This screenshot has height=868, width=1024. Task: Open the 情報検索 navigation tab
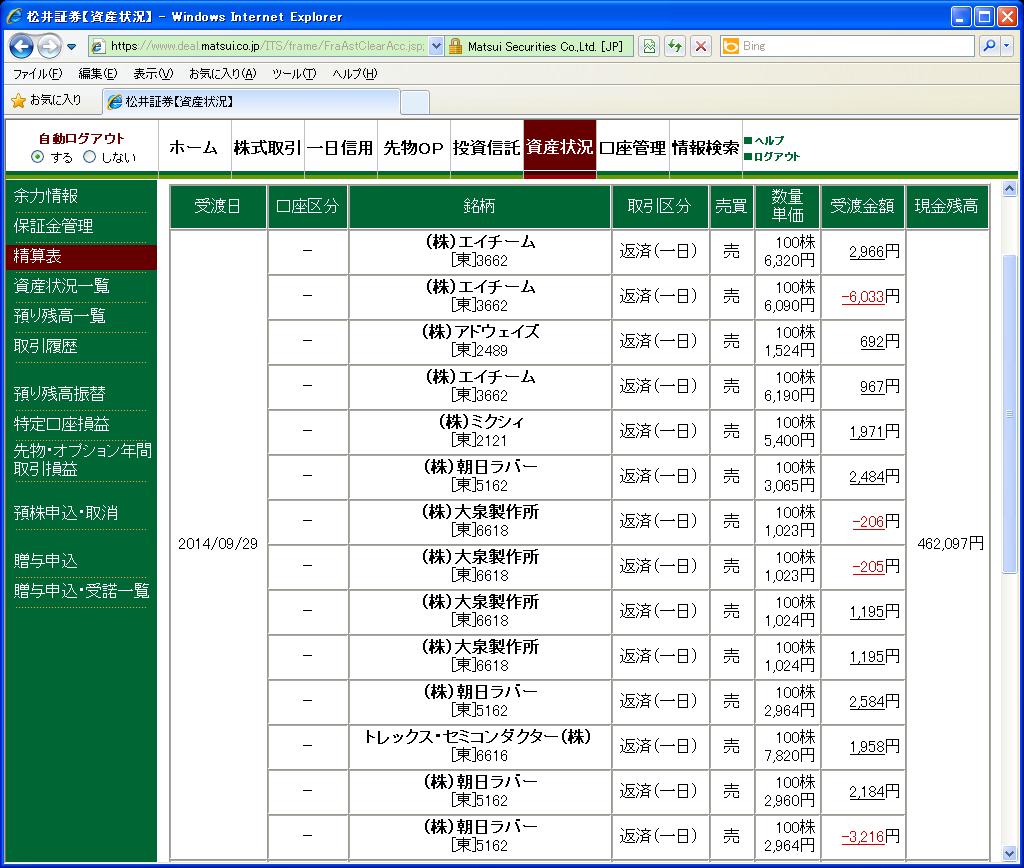pyautogui.click(x=706, y=148)
